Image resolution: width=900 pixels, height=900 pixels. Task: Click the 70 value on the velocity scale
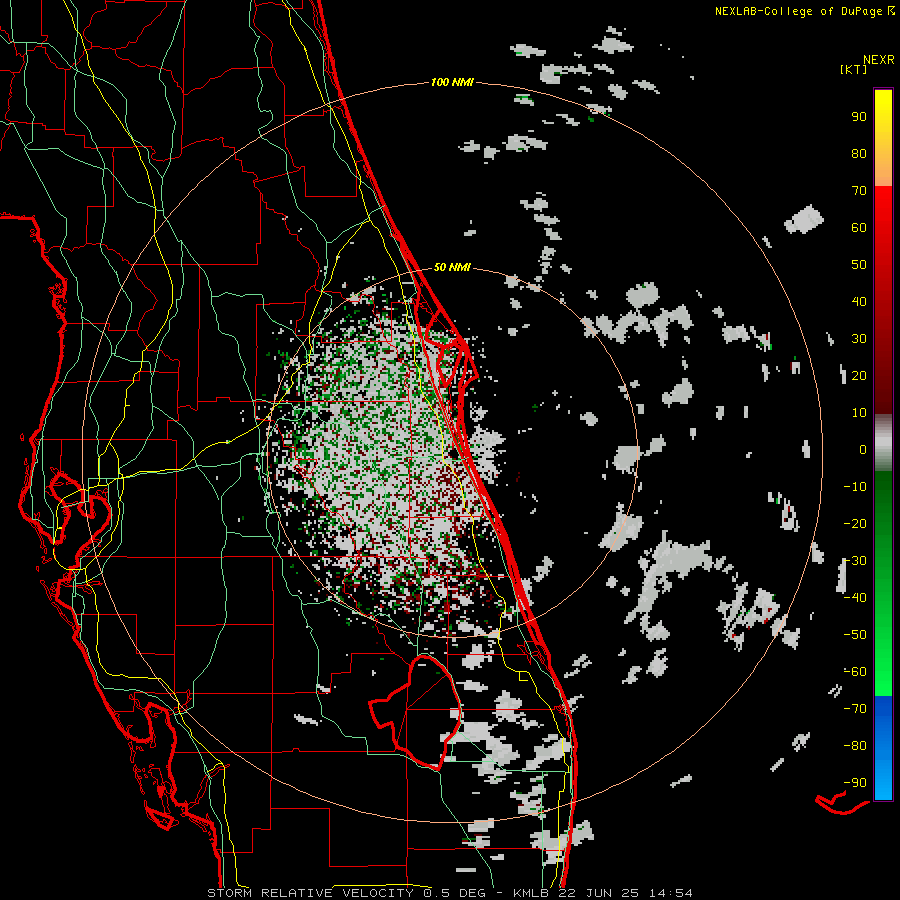click(x=859, y=191)
